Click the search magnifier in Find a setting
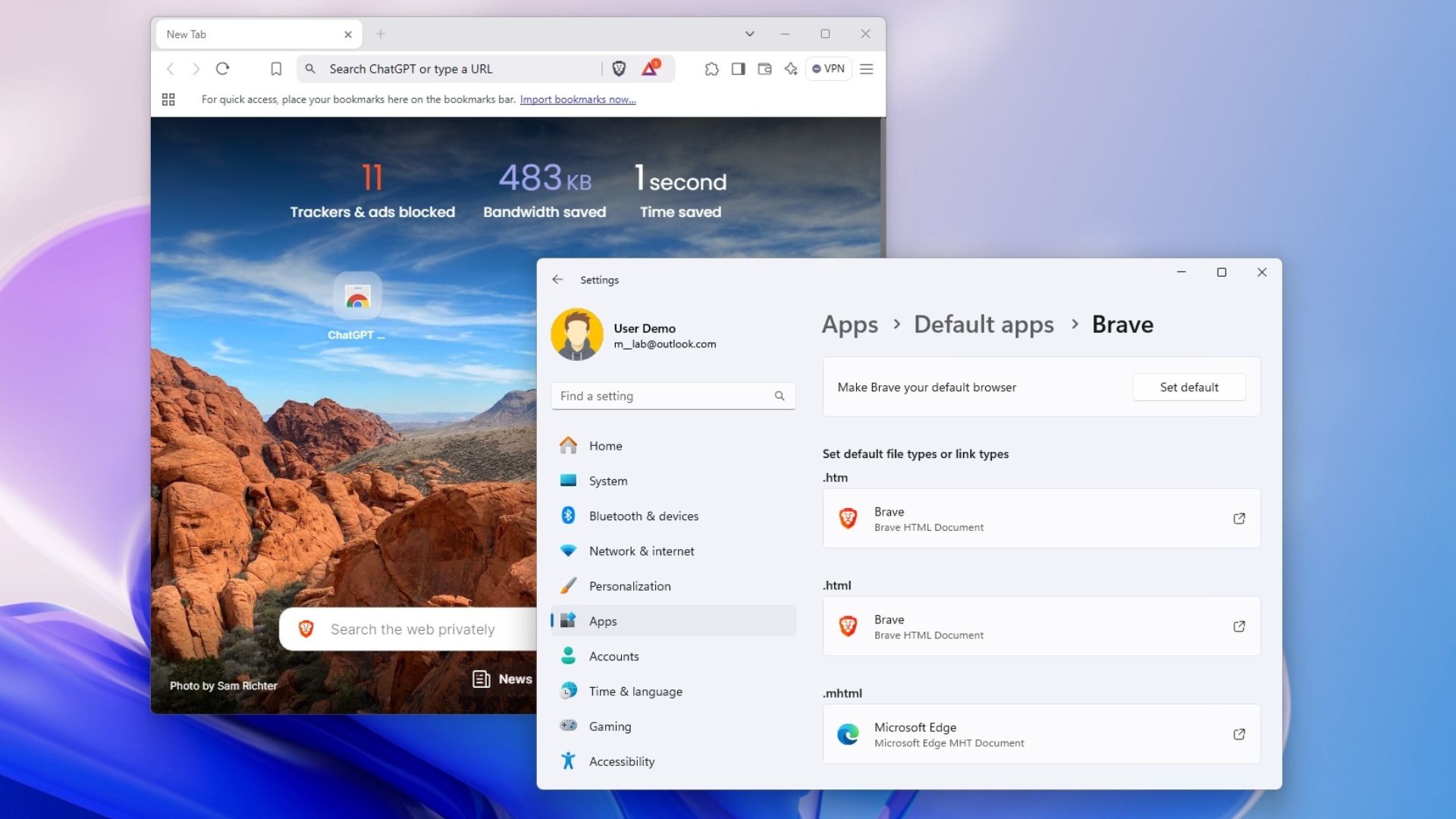This screenshot has height=819, width=1456. (x=780, y=396)
